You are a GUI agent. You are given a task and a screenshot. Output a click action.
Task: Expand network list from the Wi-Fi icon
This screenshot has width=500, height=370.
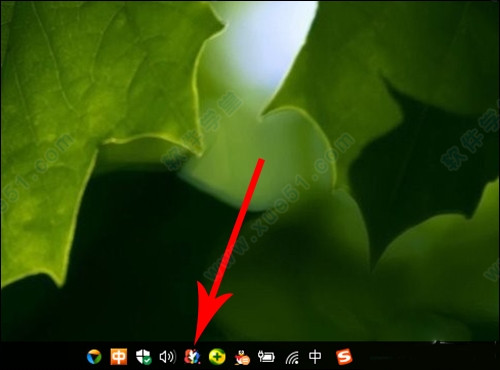click(292, 358)
